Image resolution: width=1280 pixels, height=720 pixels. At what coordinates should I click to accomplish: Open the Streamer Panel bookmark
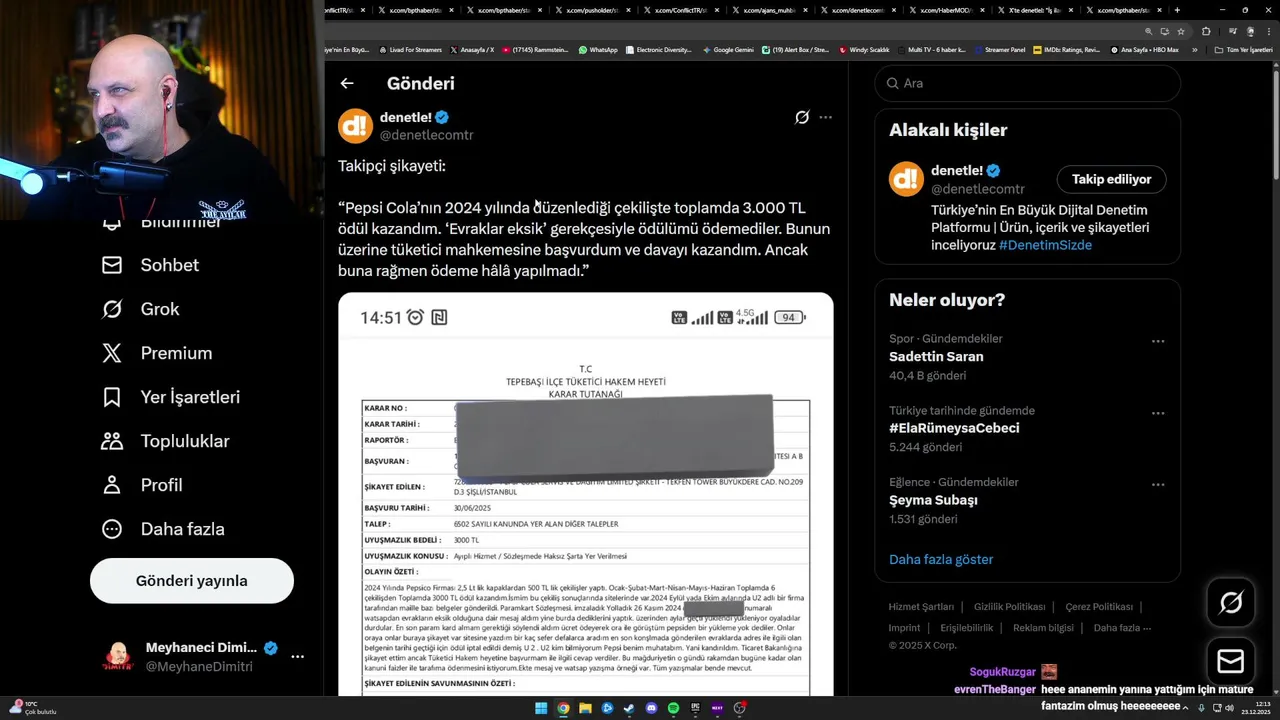1000,50
